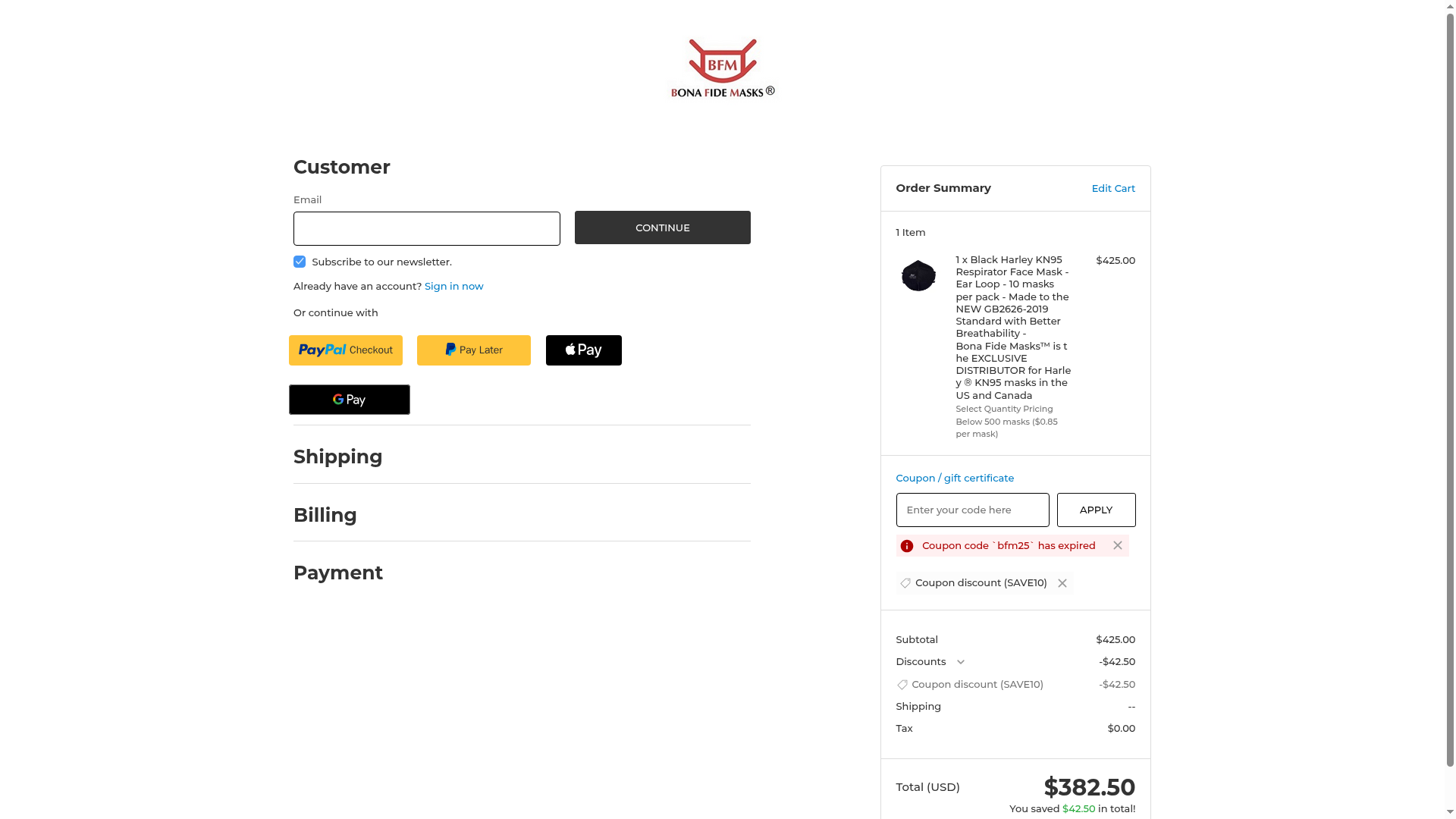Select PayPal Pay Later option
This screenshot has width=1456, height=819.
(474, 350)
